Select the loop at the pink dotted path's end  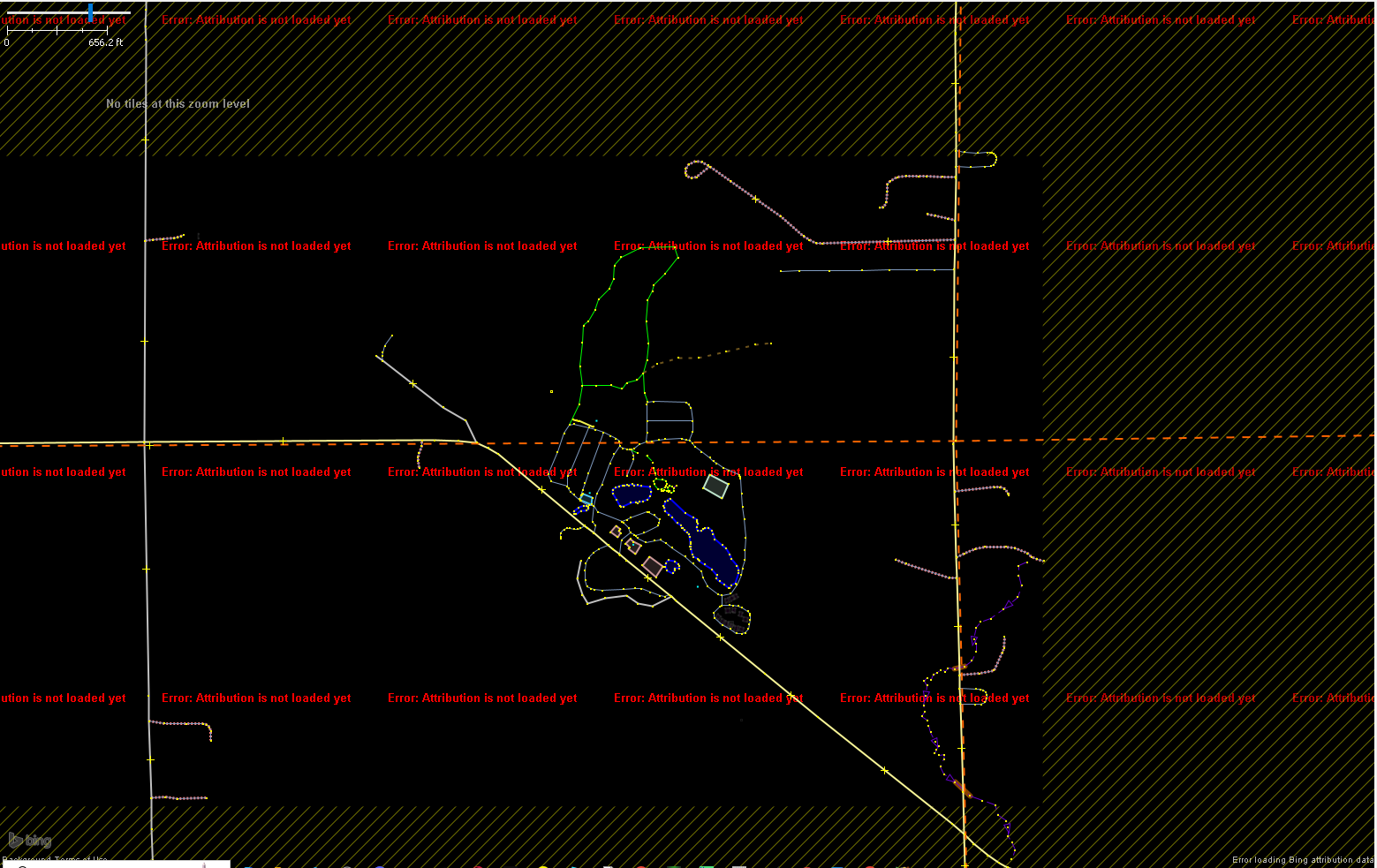[696, 169]
